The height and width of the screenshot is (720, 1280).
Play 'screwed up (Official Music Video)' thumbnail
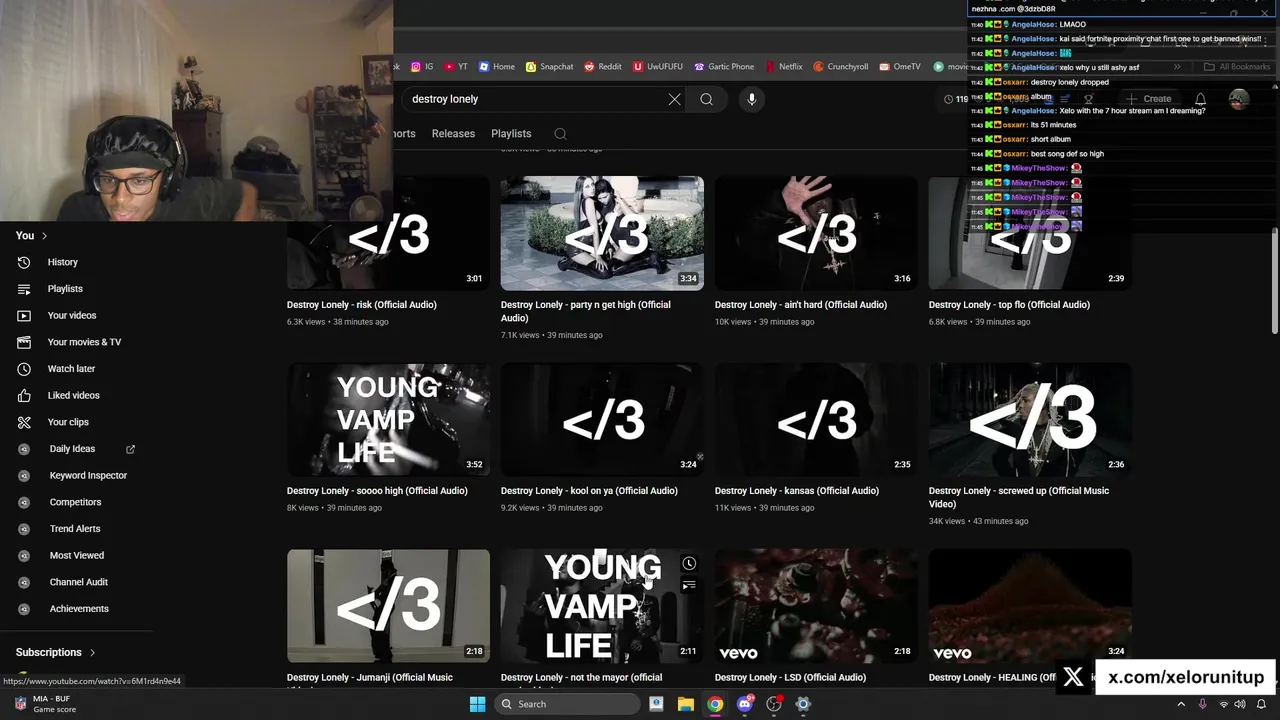(1030, 419)
